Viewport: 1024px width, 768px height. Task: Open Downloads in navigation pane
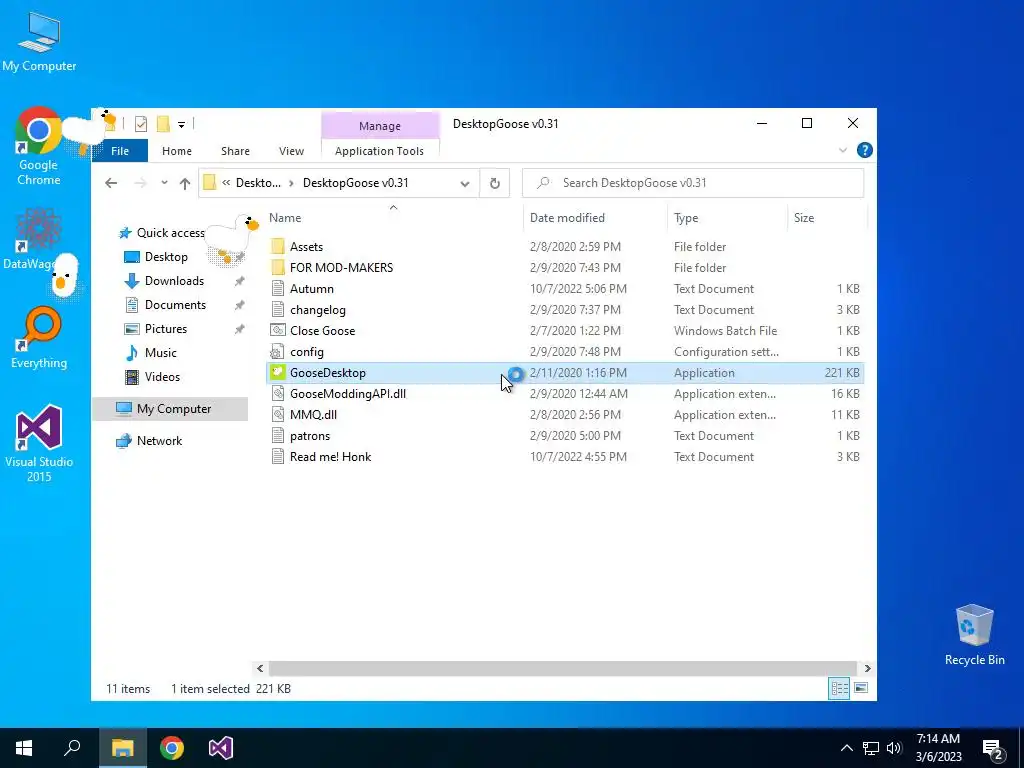tap(174, 281)
